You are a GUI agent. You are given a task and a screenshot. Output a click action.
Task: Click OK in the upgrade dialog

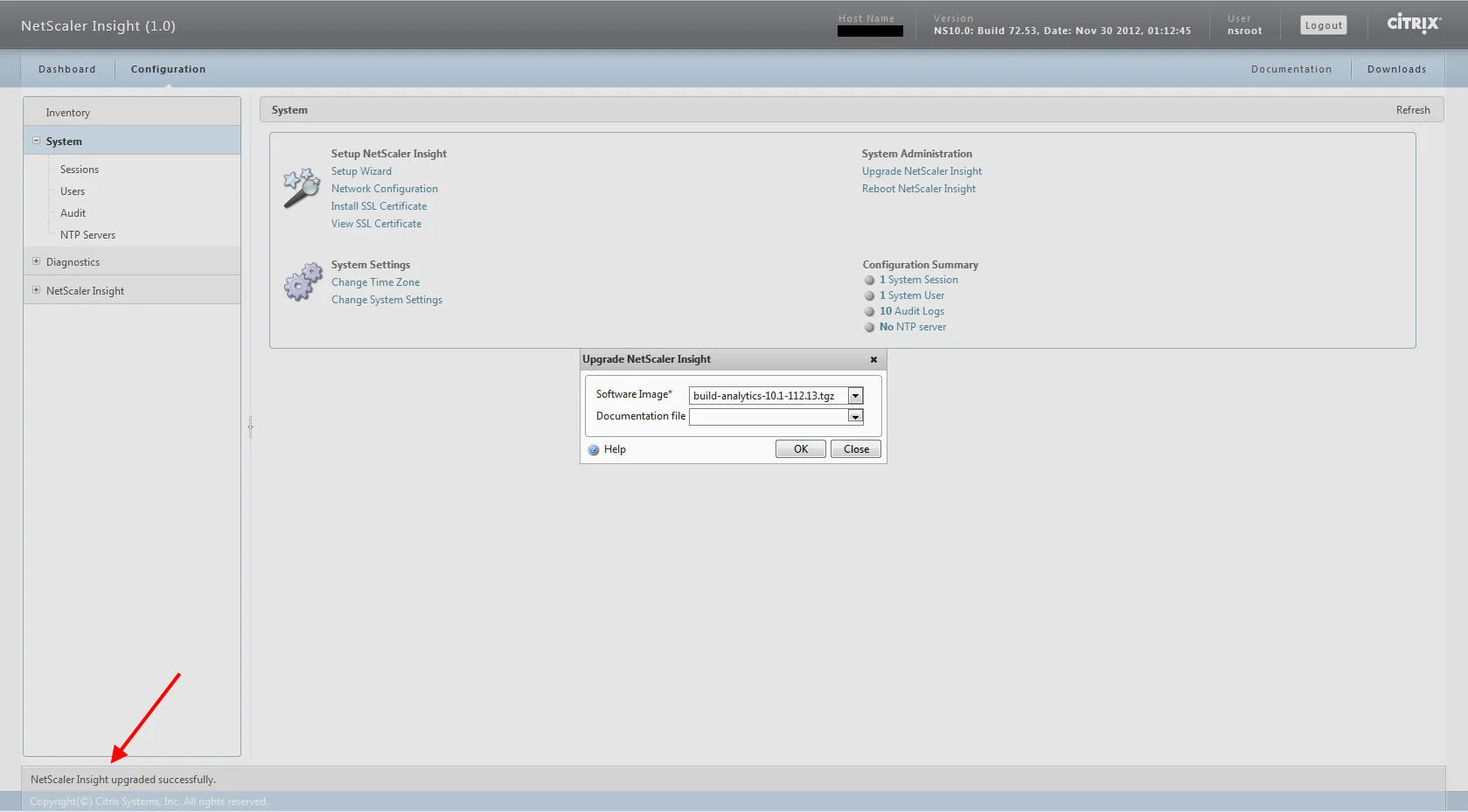[x=801, y=449]
